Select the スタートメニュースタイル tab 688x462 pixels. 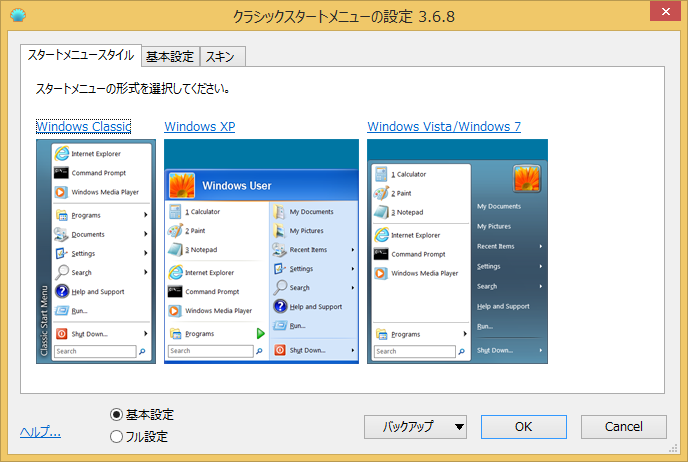pyautogui.click(x=79, y=55)
